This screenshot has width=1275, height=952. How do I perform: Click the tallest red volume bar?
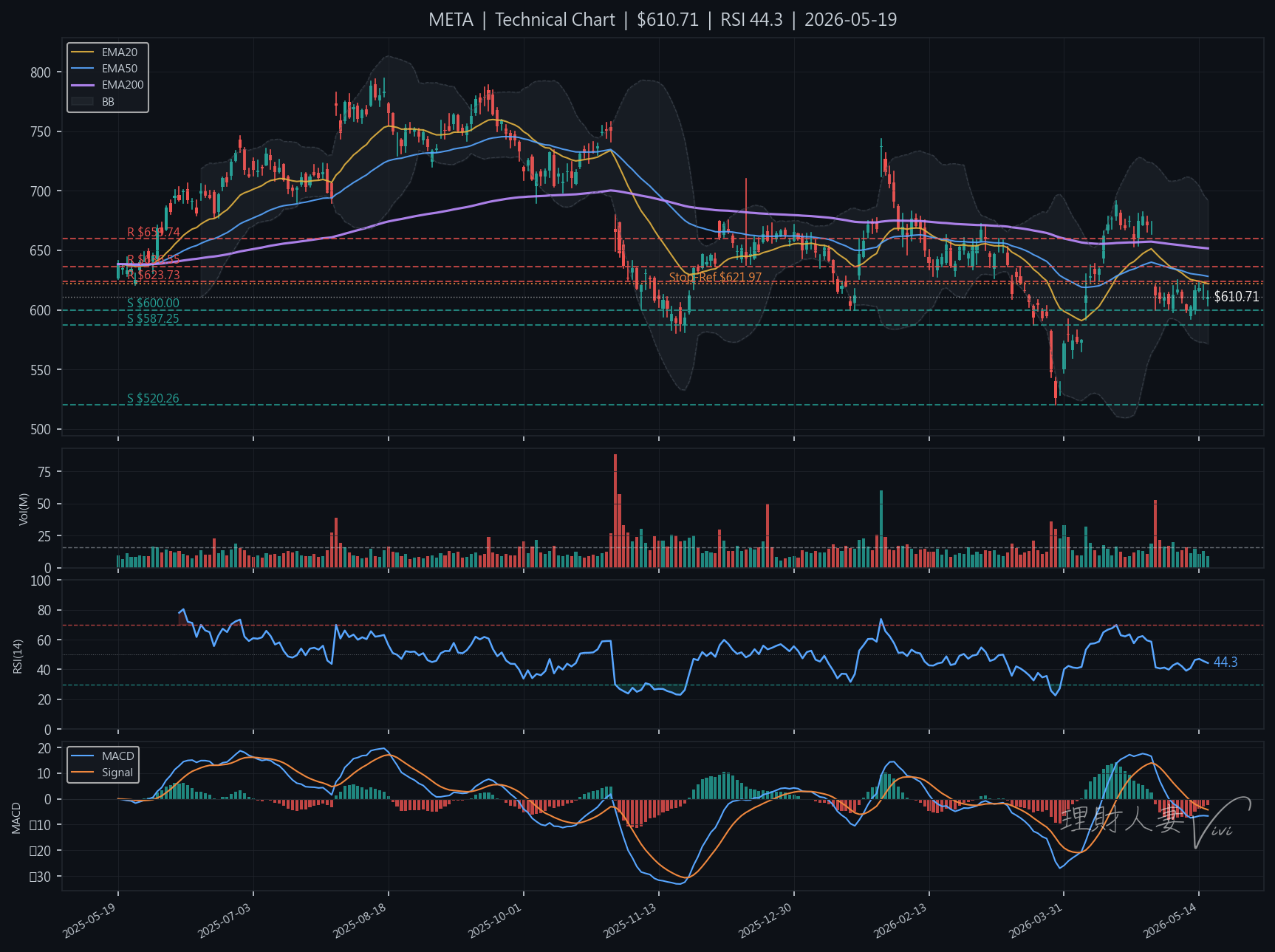pos(615,511)
